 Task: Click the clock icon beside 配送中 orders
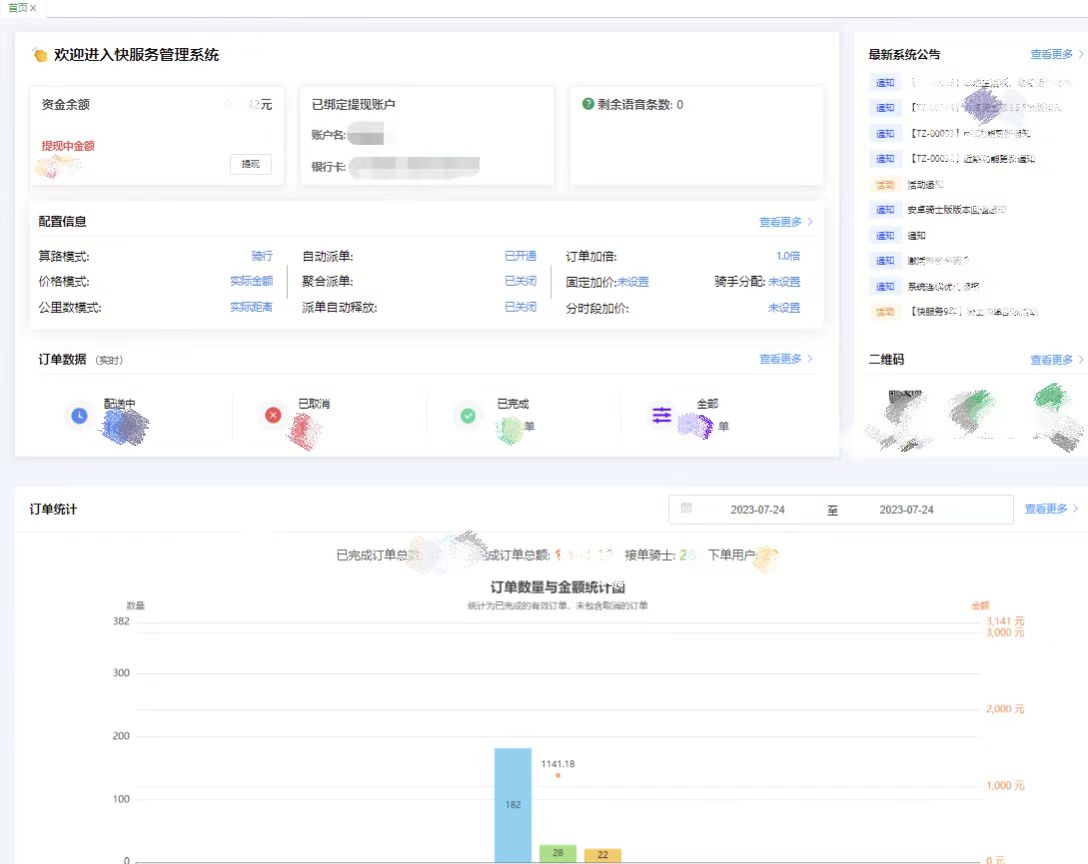pyautogui.click(x=79, y=415)
